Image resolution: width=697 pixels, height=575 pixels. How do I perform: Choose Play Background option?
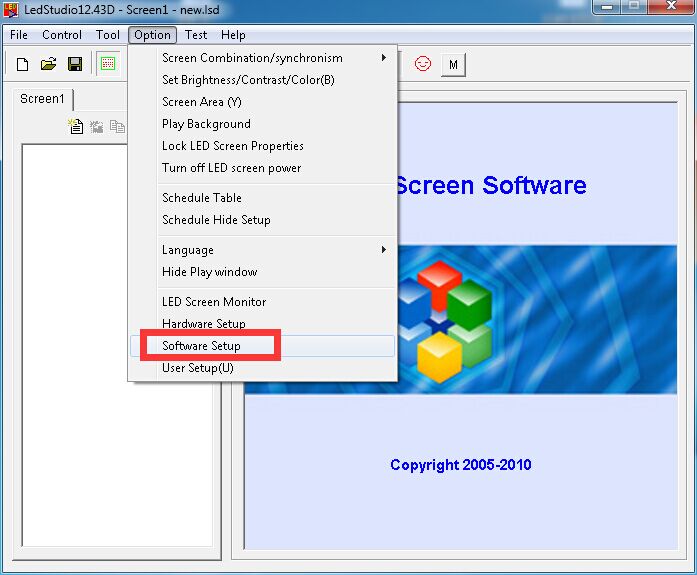pos(262,124)
